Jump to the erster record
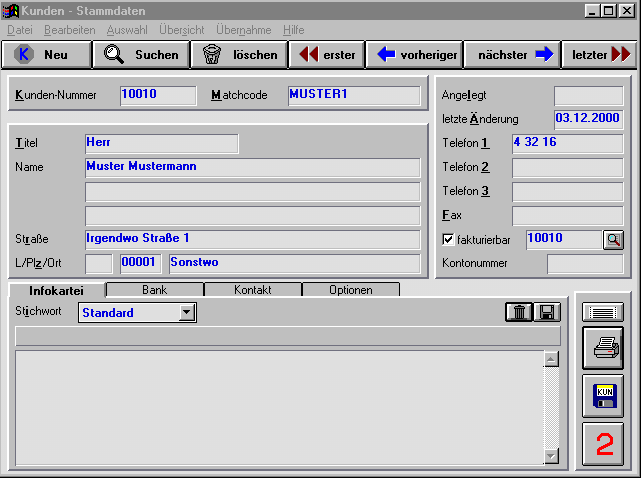Screen dimensions: 641x478 tap(327, 55)
